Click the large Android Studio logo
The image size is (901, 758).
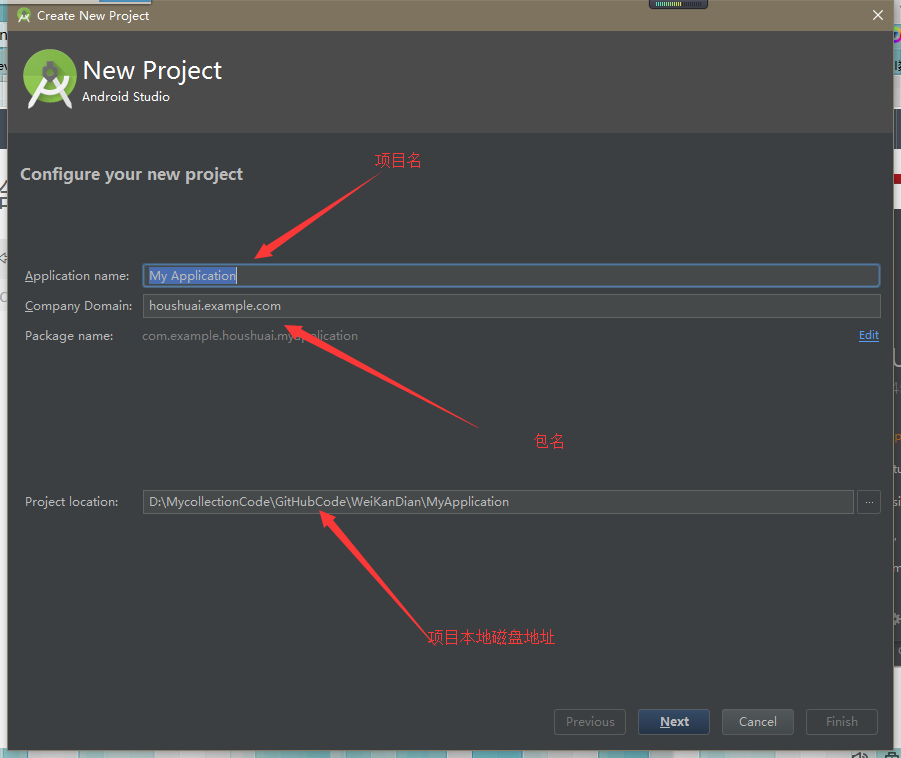pos(50,79)
